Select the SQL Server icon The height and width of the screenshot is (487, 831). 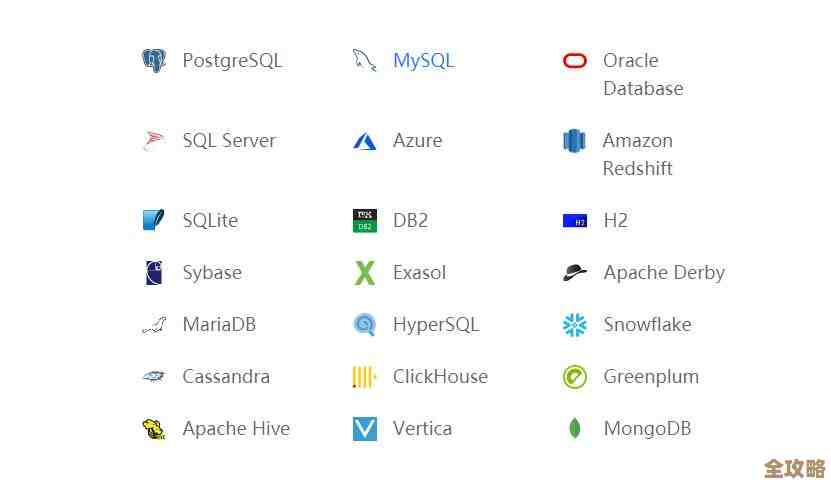coord(154,141)
